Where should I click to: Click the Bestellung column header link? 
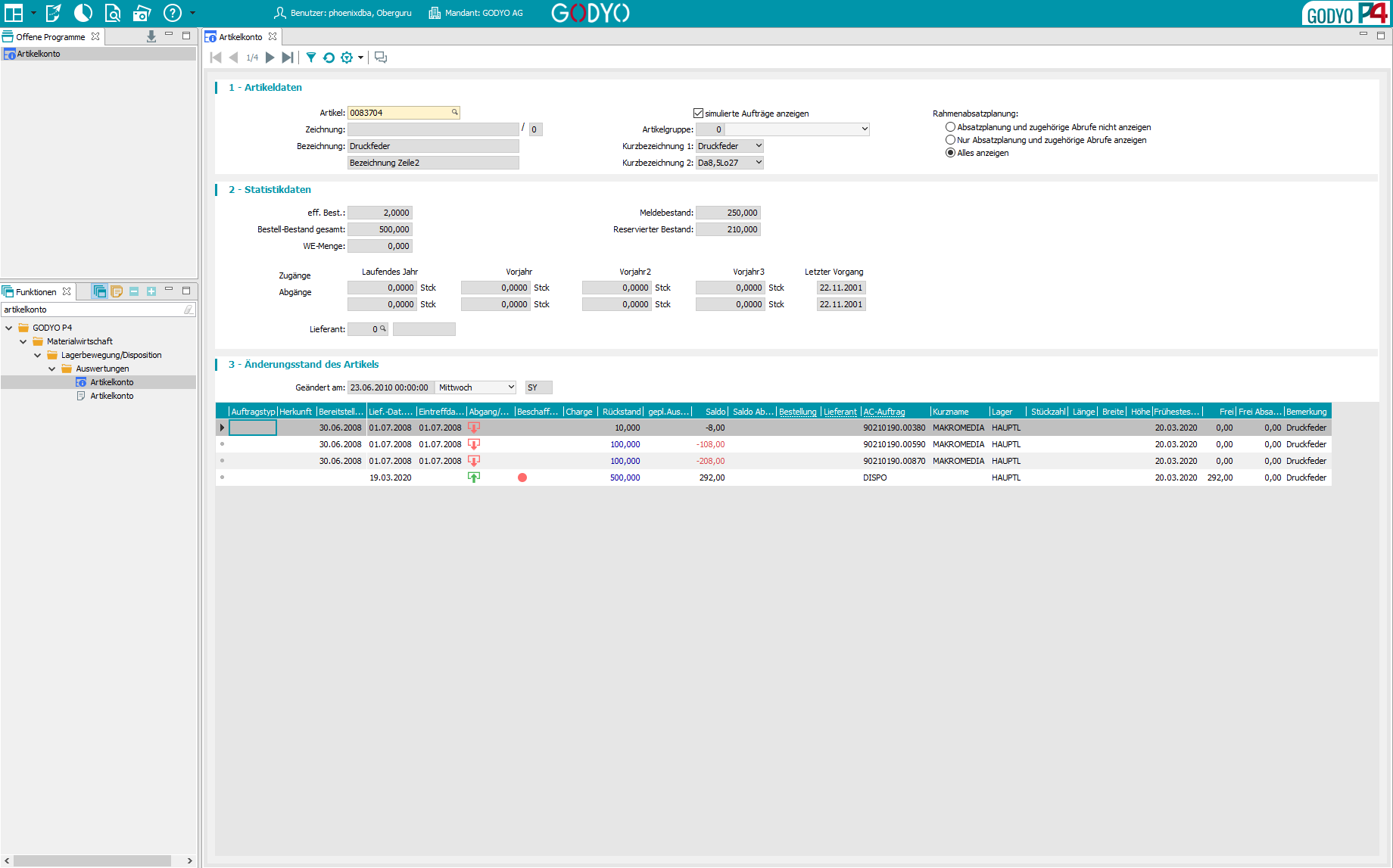[x=798, y=412]
